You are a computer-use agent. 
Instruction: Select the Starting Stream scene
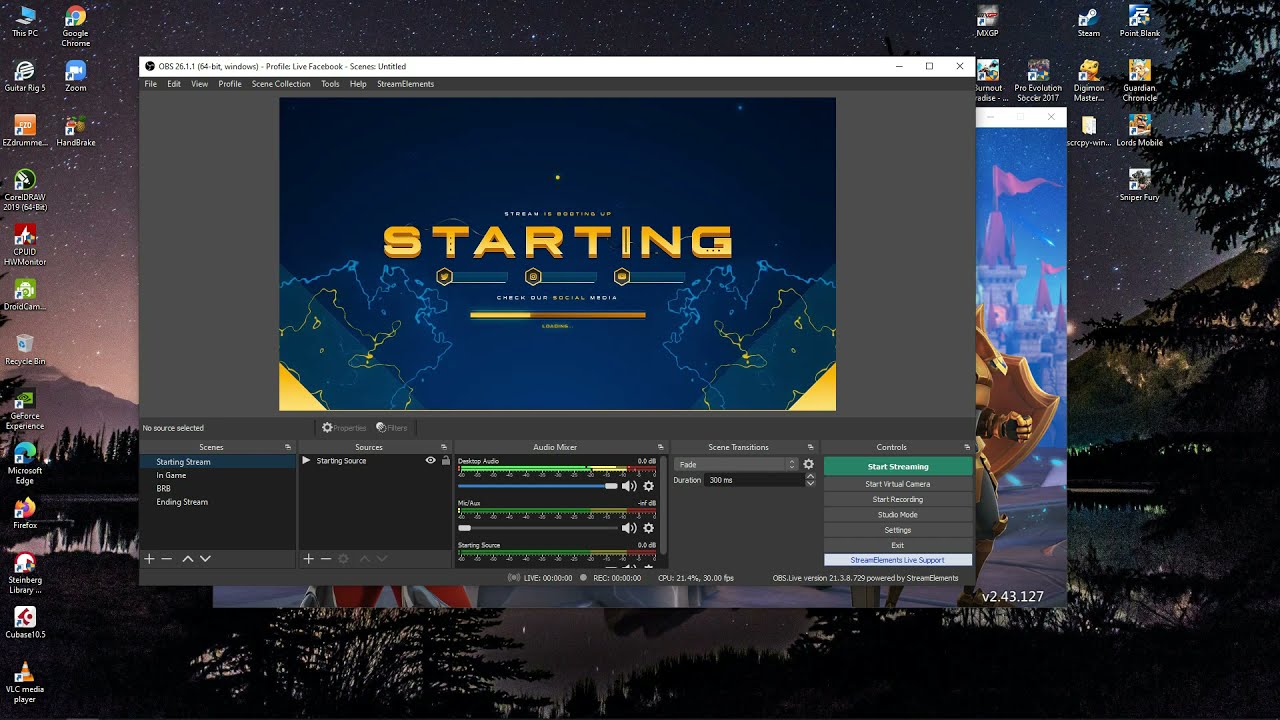[218, 462]
